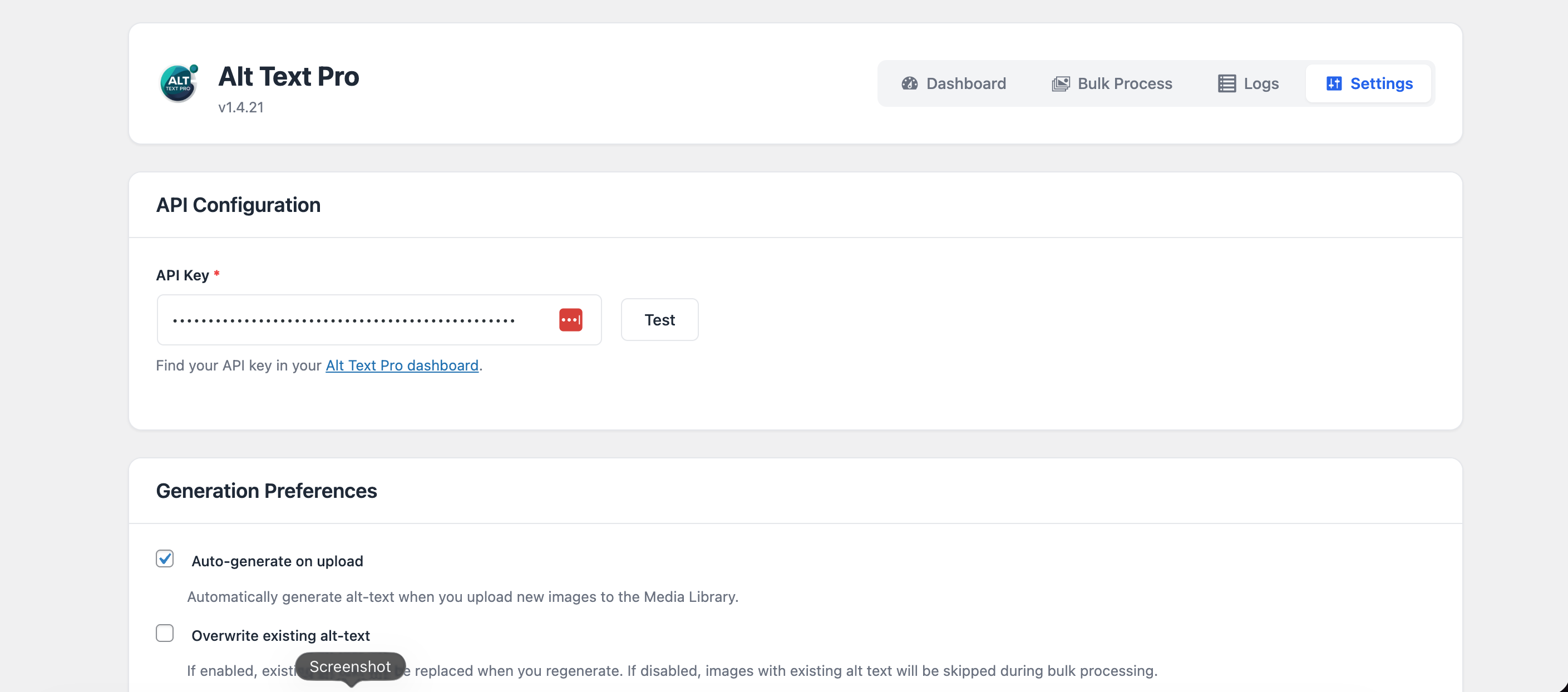Click the Alt Text Pro round logo
Image resolution: width=1568 pixels, height=692 pixels.
click(x=179, y=83)
